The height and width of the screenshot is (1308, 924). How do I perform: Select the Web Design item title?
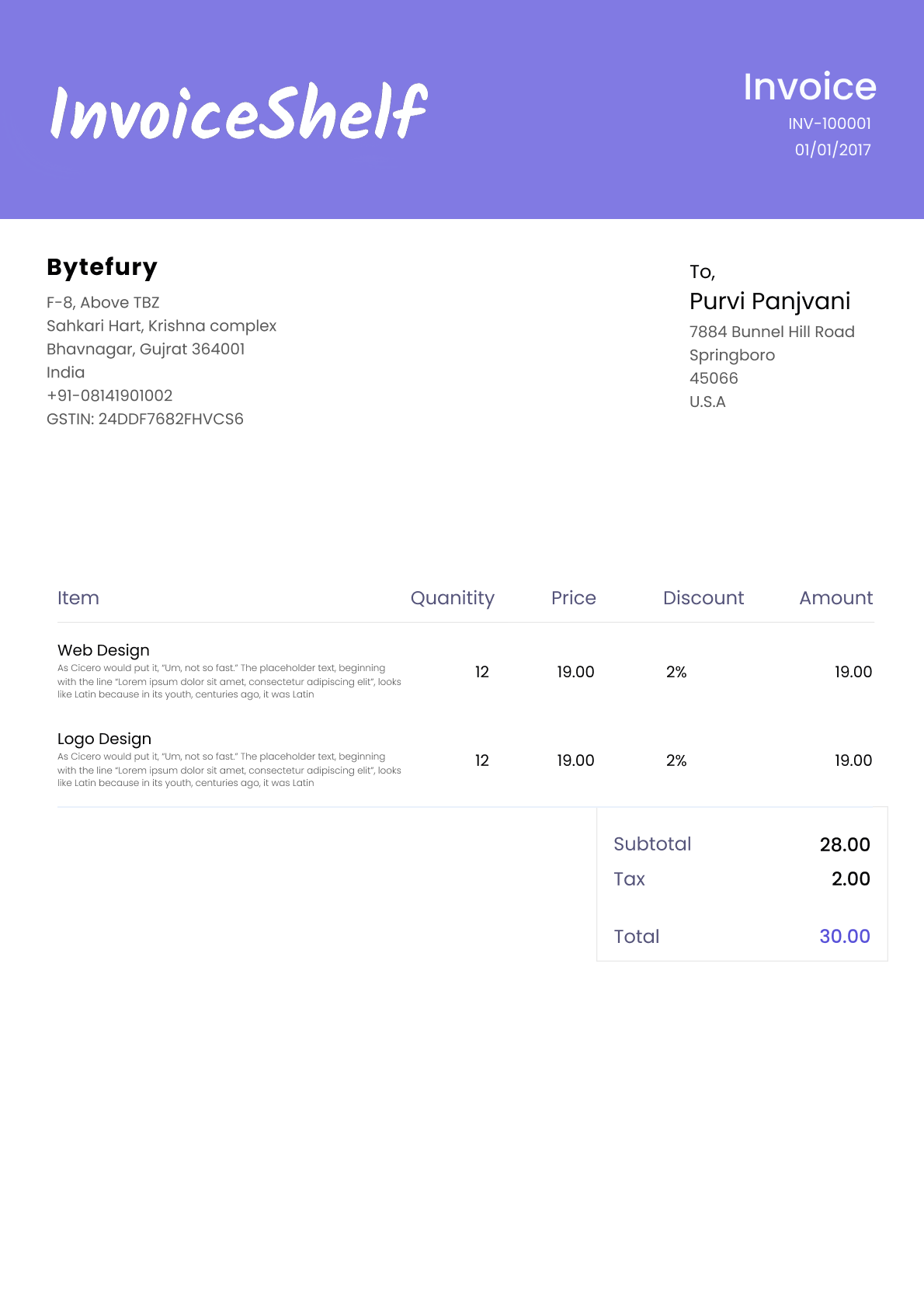[103, 650]
